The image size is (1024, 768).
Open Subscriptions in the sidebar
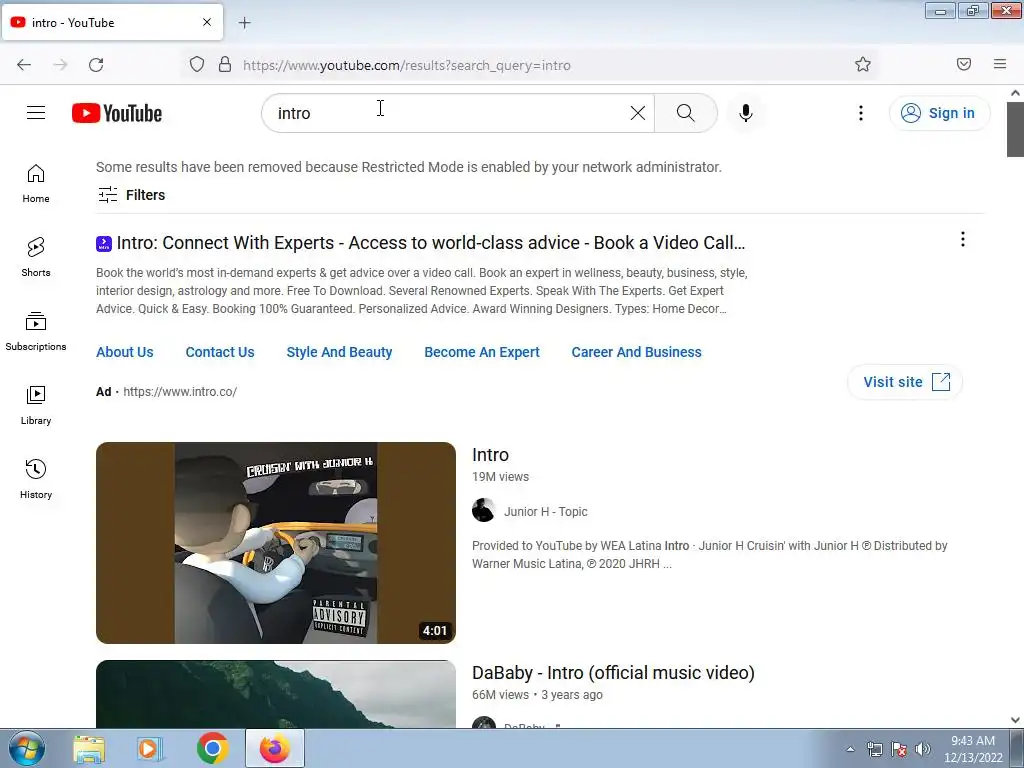[36, 331]
